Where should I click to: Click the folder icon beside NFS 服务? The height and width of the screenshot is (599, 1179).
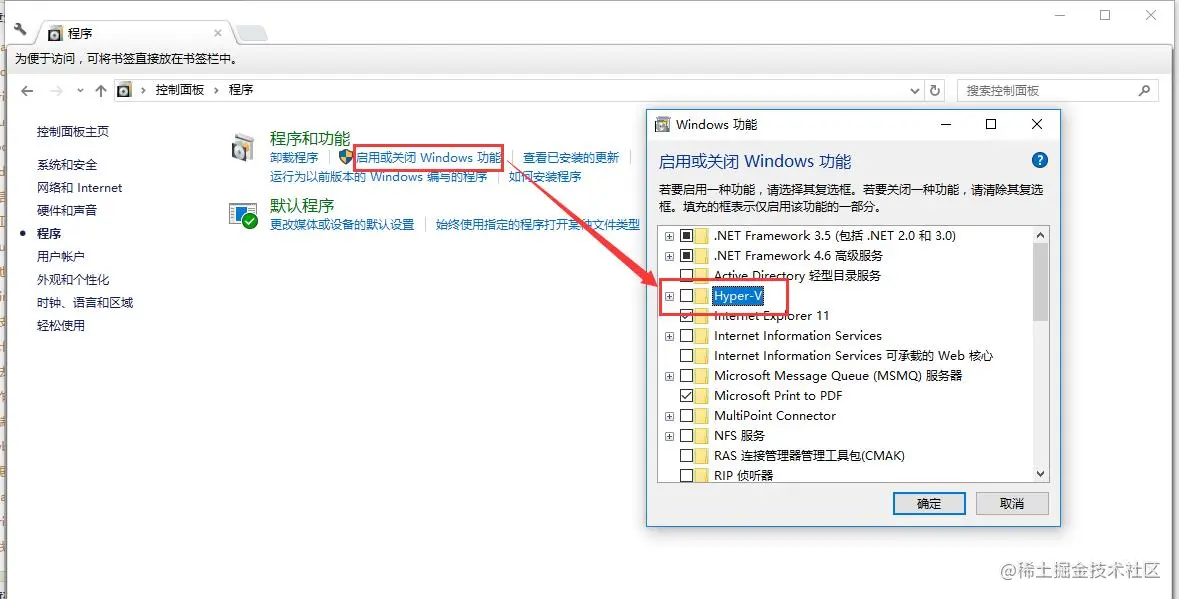[702, 436]
